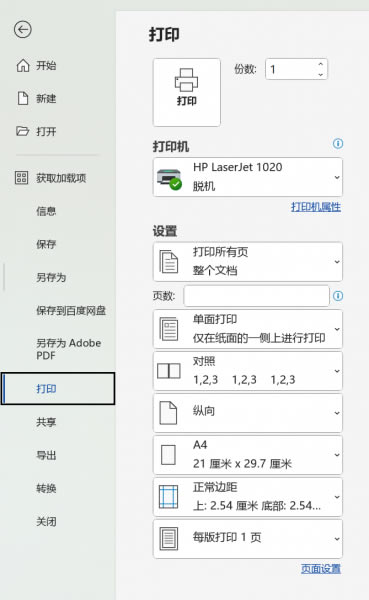This screenshot has width=369, height=600.
Task: Decrease copies with the down arrow
Action: point(320,74)
